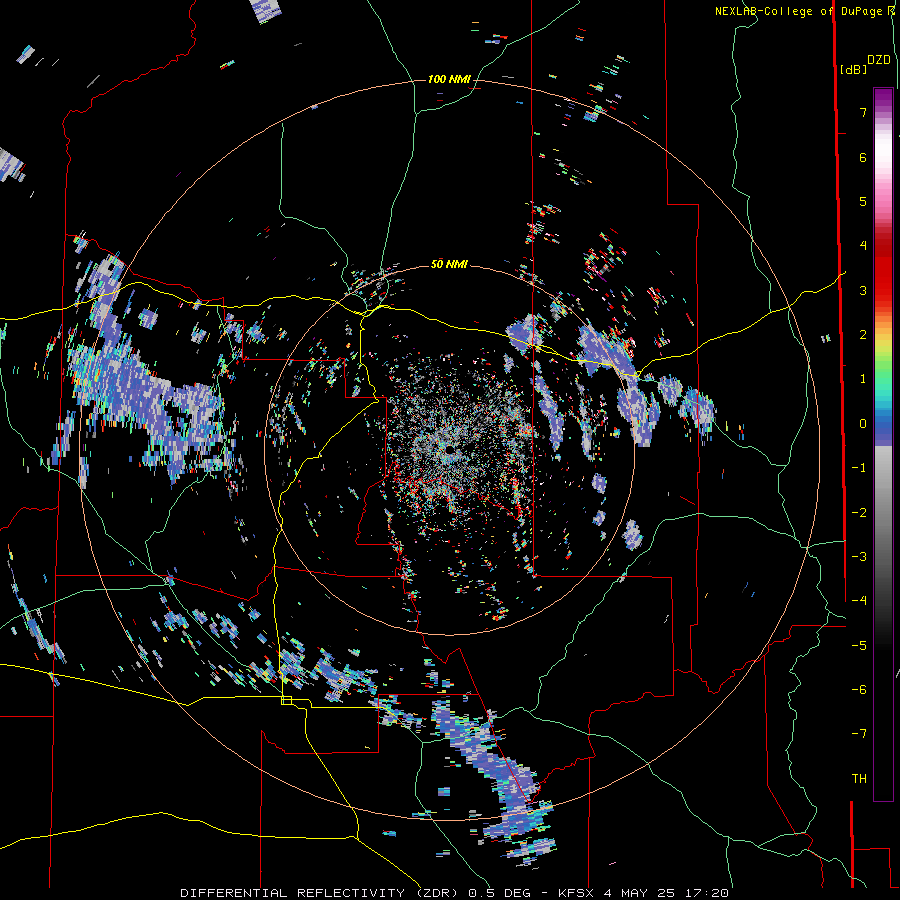The height and width of the screenshot is (900, 900).
Task: Click the 1 value on the scale
Action: [863, 379]
